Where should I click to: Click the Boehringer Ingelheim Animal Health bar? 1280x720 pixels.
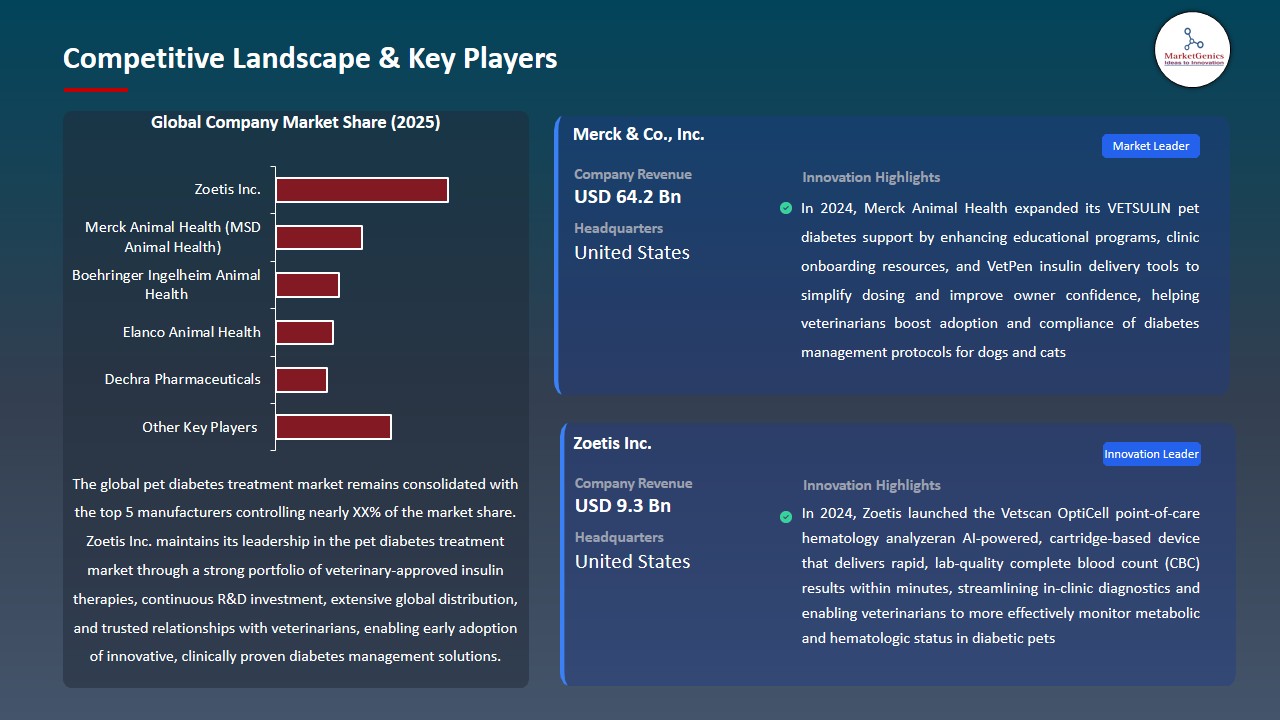(x=308, y=285)
